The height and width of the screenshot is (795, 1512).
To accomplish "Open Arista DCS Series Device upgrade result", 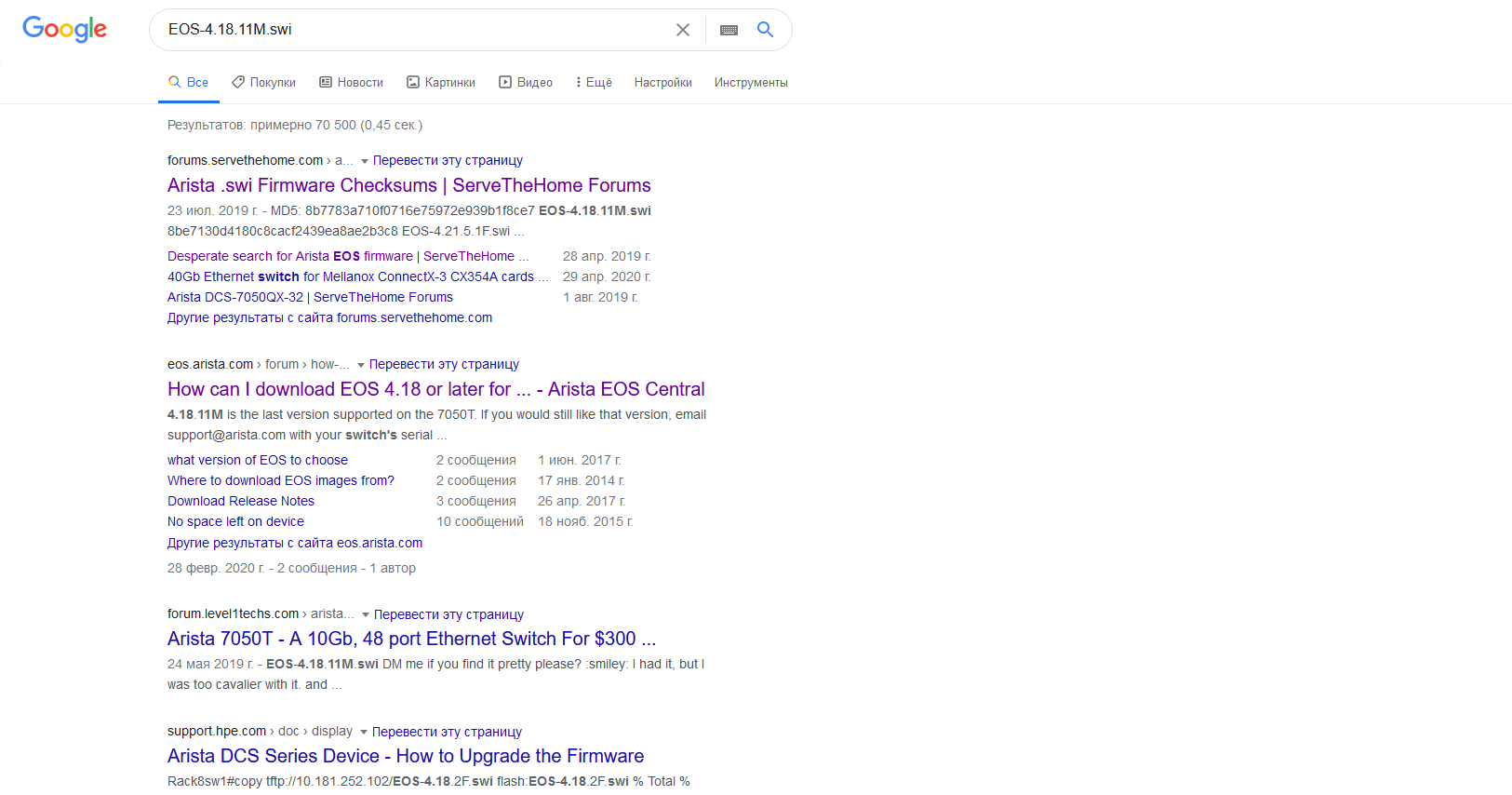I will (x=406, y=756).
